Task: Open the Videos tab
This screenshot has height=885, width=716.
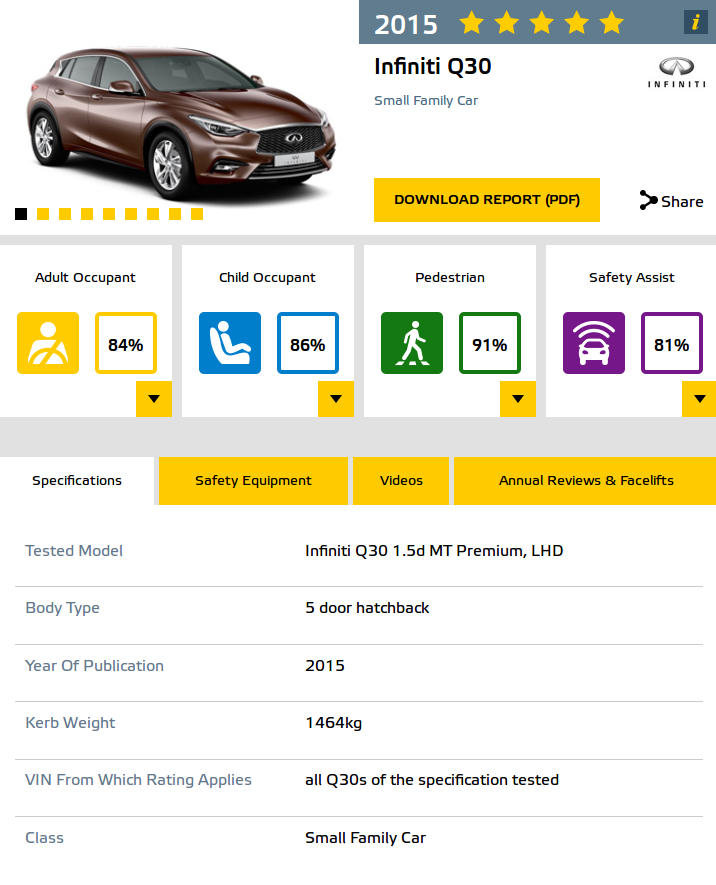Action: (x=401, y=481)
